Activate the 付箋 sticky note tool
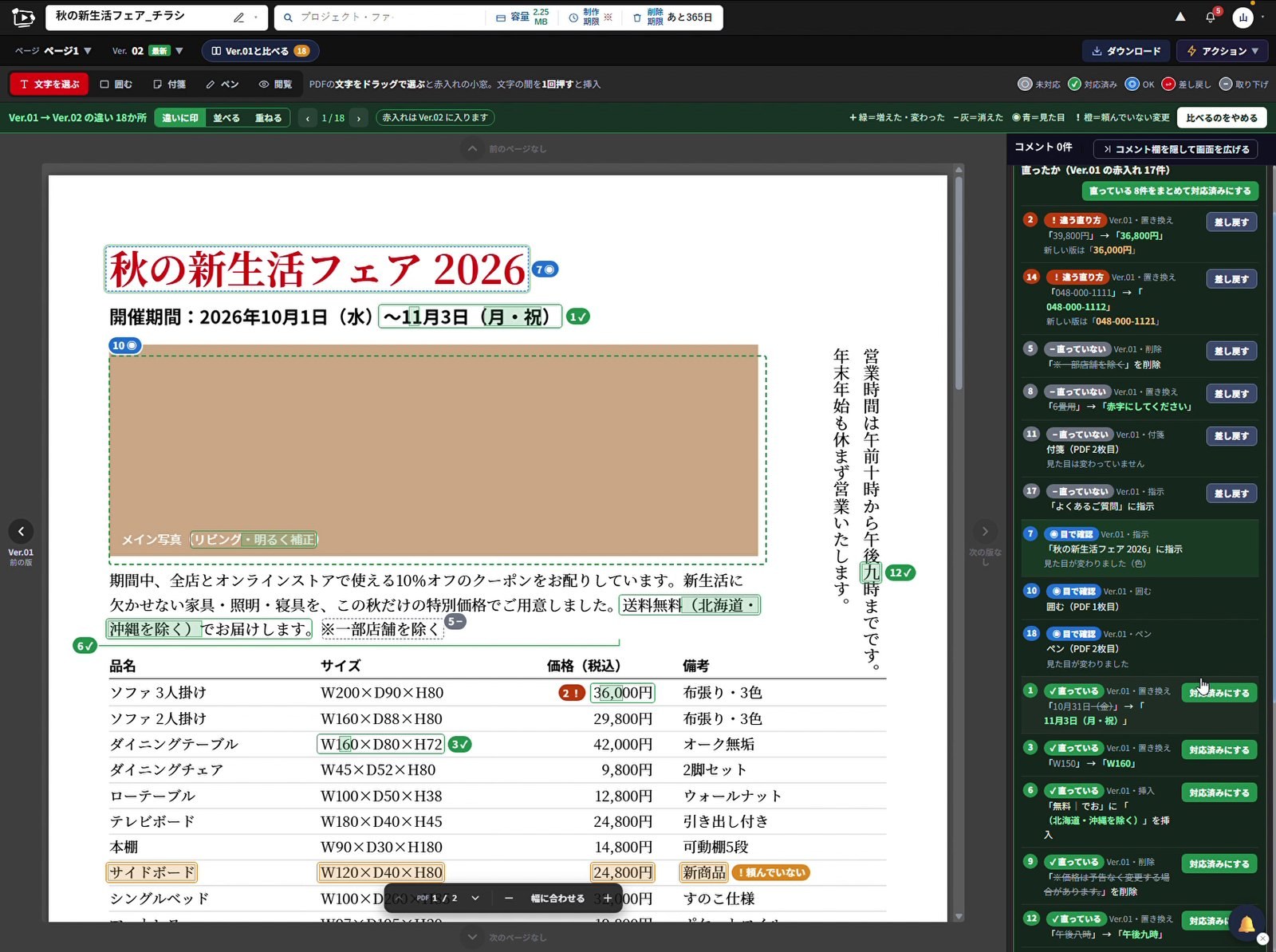This screenshot has width=1276, height=952. [x=169, y=84]
